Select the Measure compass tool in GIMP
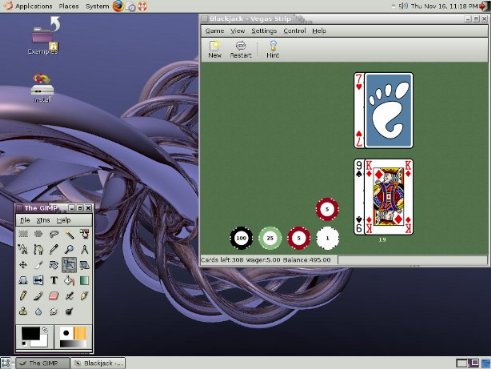The height and width of the screenshot is (369, 491). (x=84, y=249)
